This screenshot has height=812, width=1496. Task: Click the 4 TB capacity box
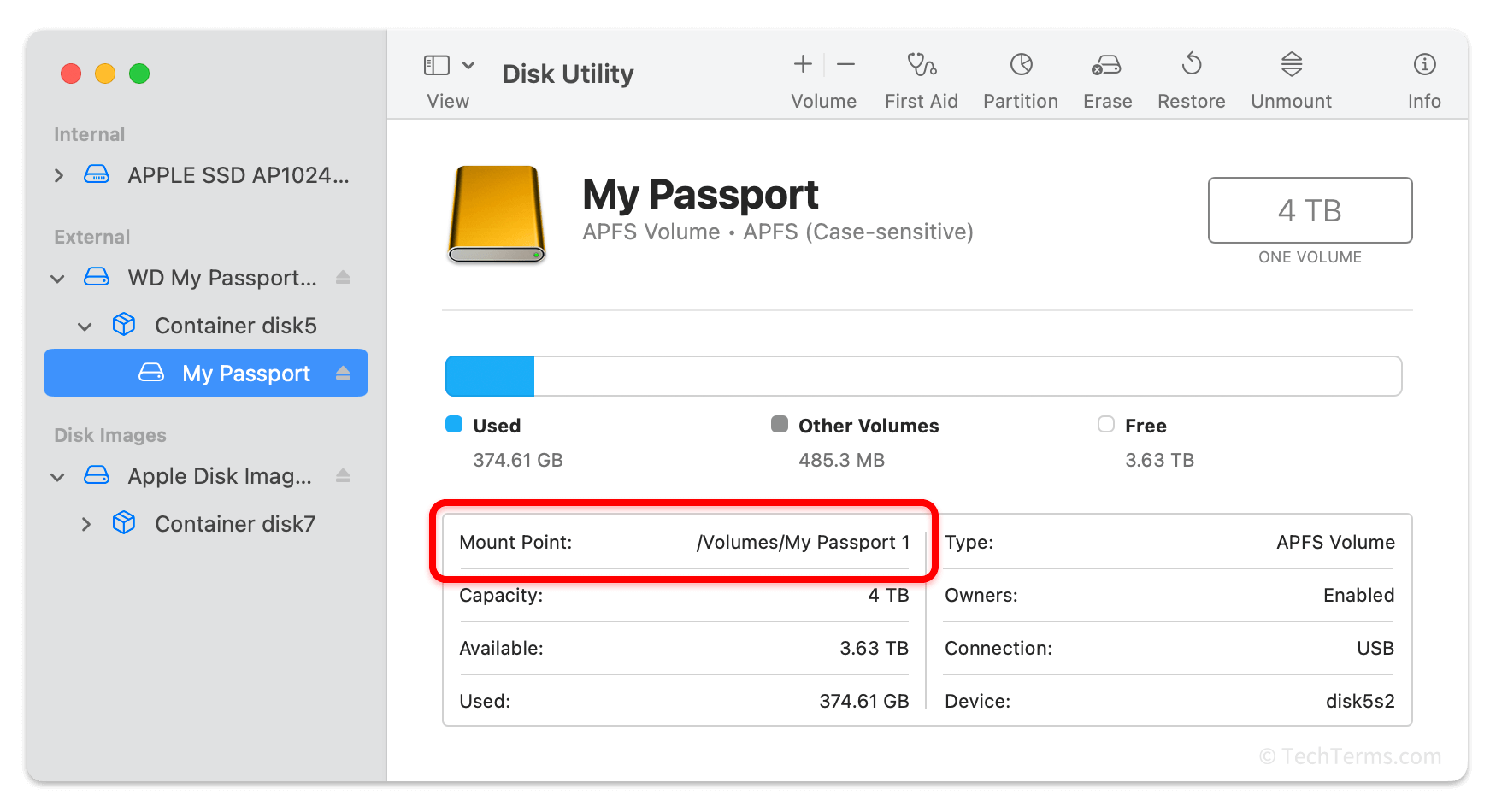pyautogui.click(x=1310, y=210)
